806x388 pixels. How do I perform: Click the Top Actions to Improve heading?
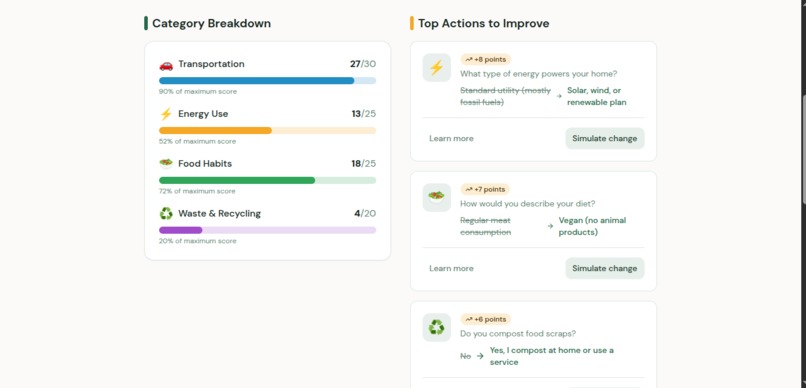484,24
